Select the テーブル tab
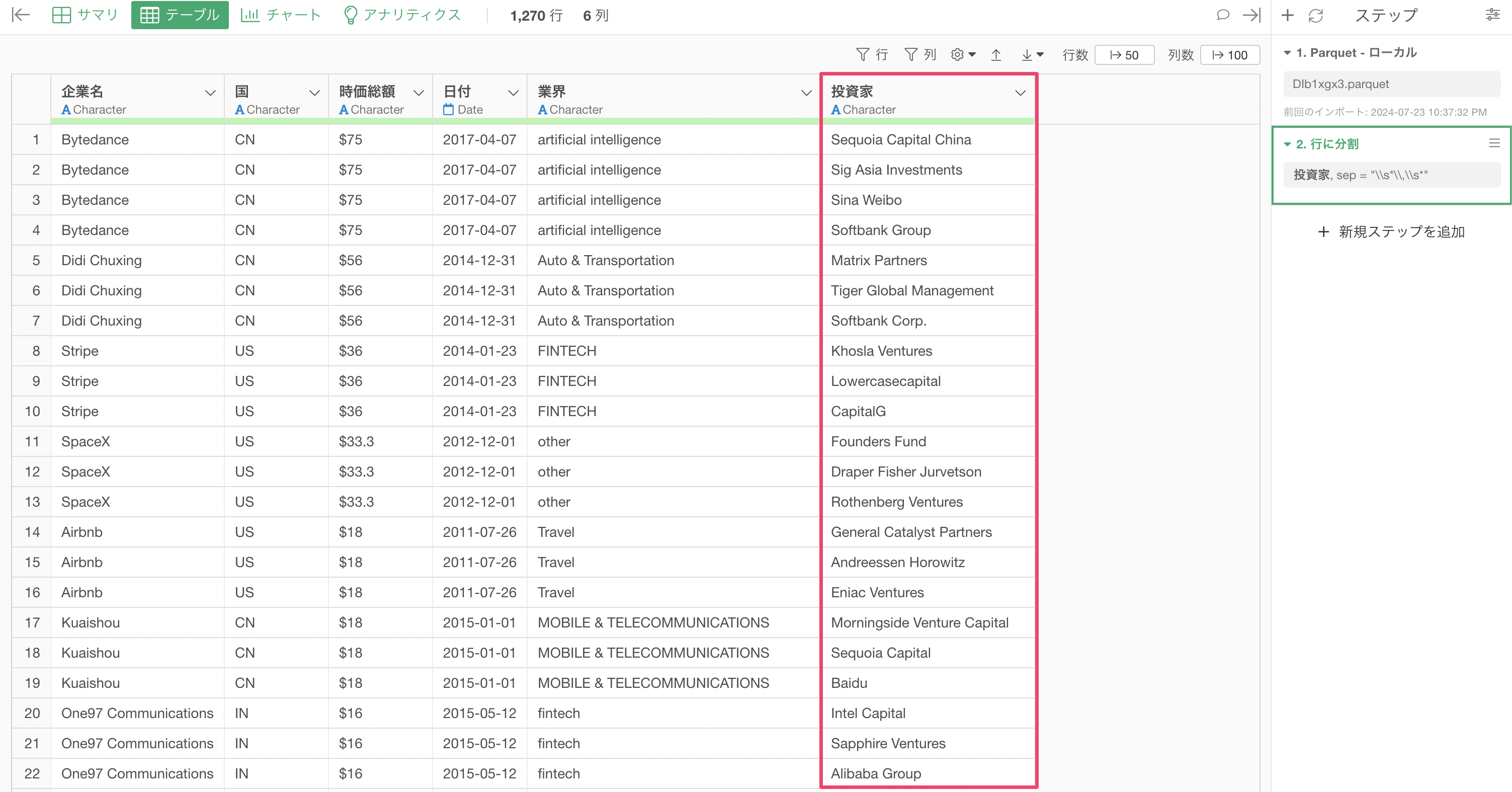Screen dimensions: 1512x792 180,15
